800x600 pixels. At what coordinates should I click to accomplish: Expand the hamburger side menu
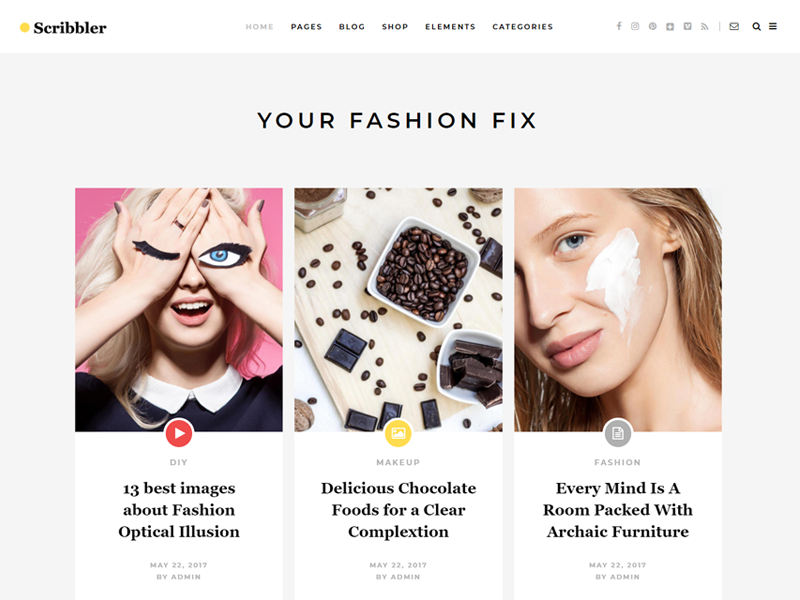[773, 26]
